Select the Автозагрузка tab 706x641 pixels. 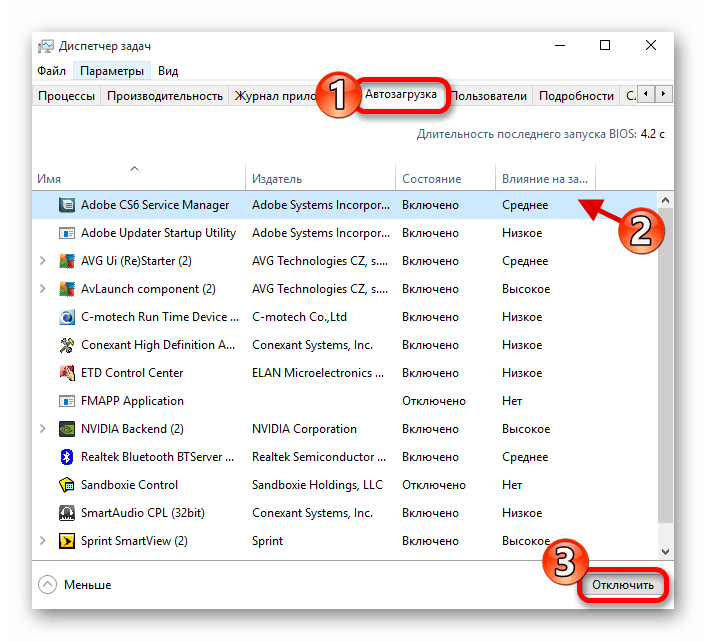point(401,94)
